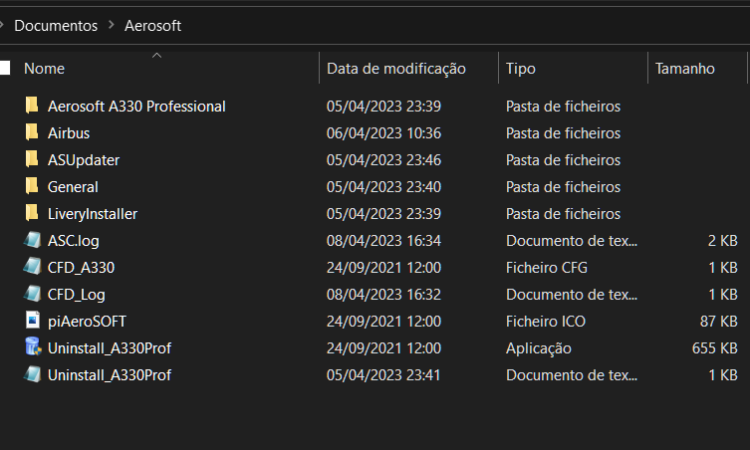Click the CFD_A330 file name

click(81, 267)
